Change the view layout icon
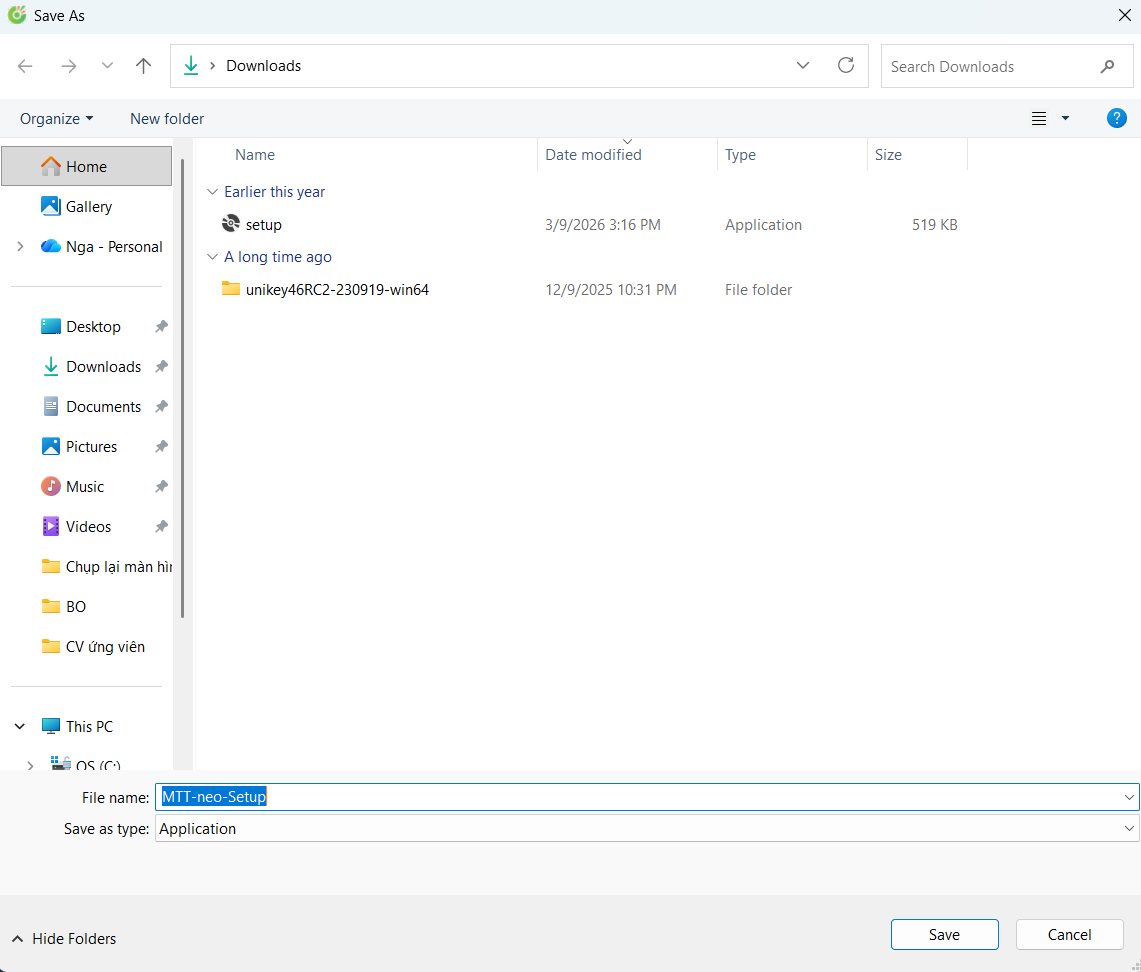1141x972 pixels. (x=1038, y=119)
